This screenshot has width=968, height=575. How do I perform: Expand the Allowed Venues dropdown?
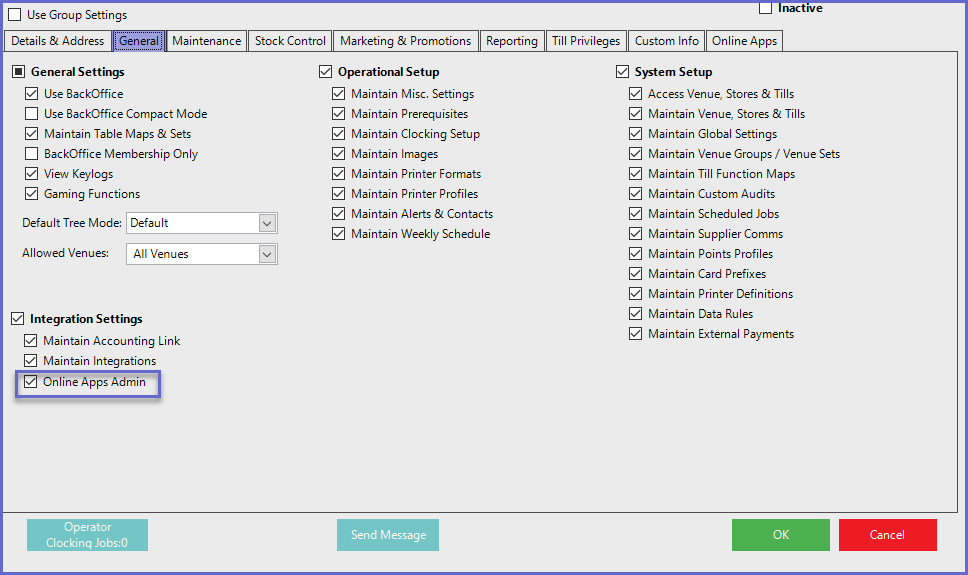[x=267, y=254]
